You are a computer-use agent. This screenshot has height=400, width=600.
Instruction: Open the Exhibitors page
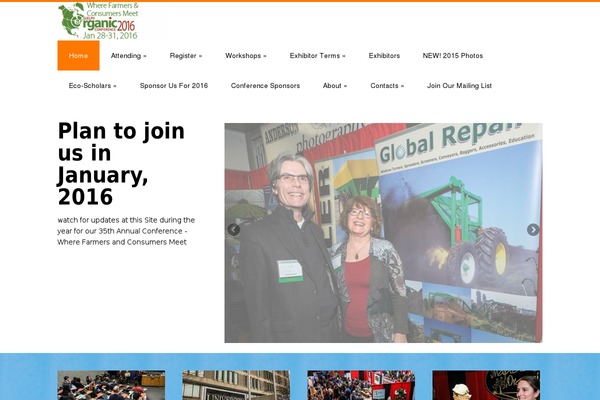coord(384,56)
